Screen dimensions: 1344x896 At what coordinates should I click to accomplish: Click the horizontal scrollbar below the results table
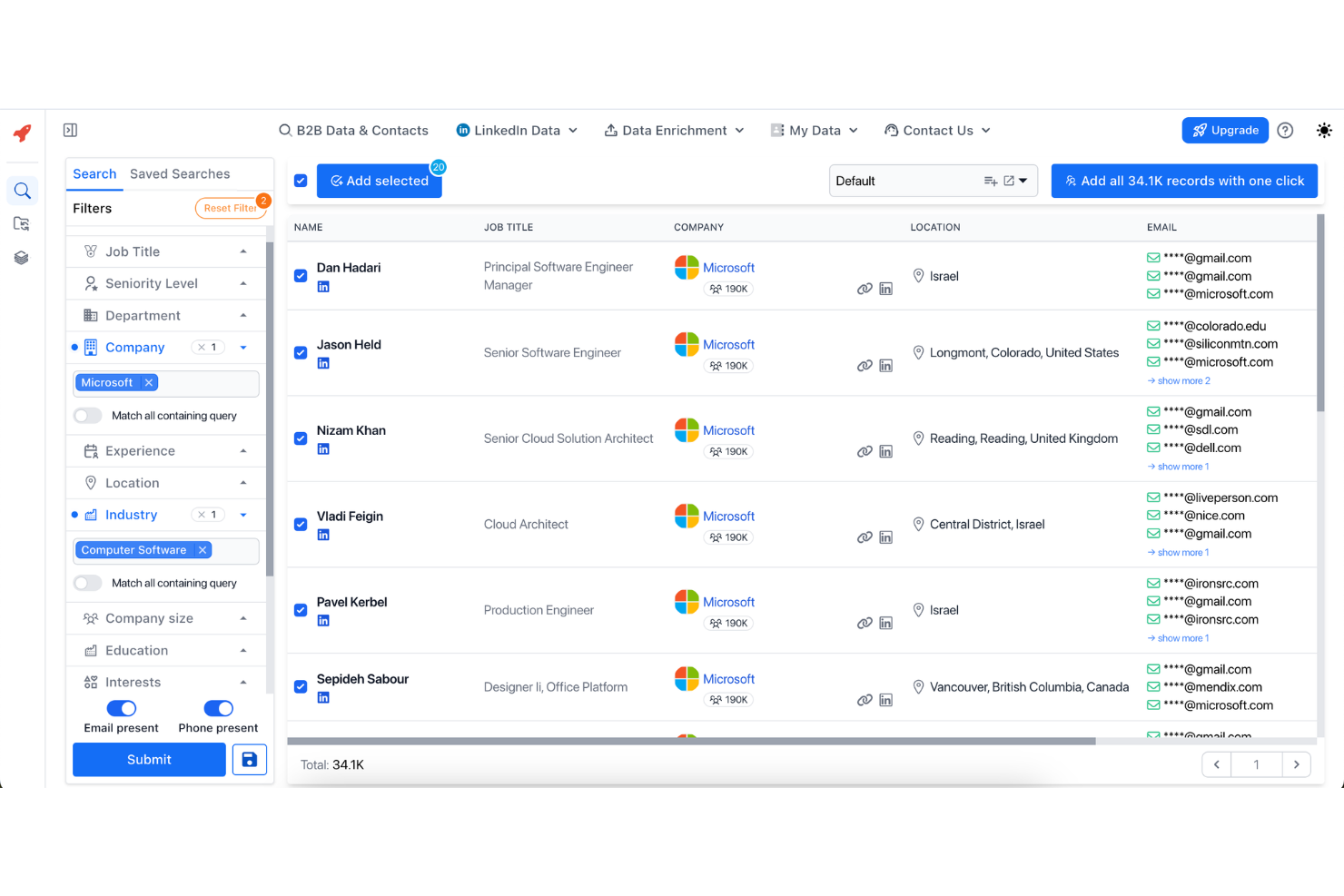pos(690,742)
